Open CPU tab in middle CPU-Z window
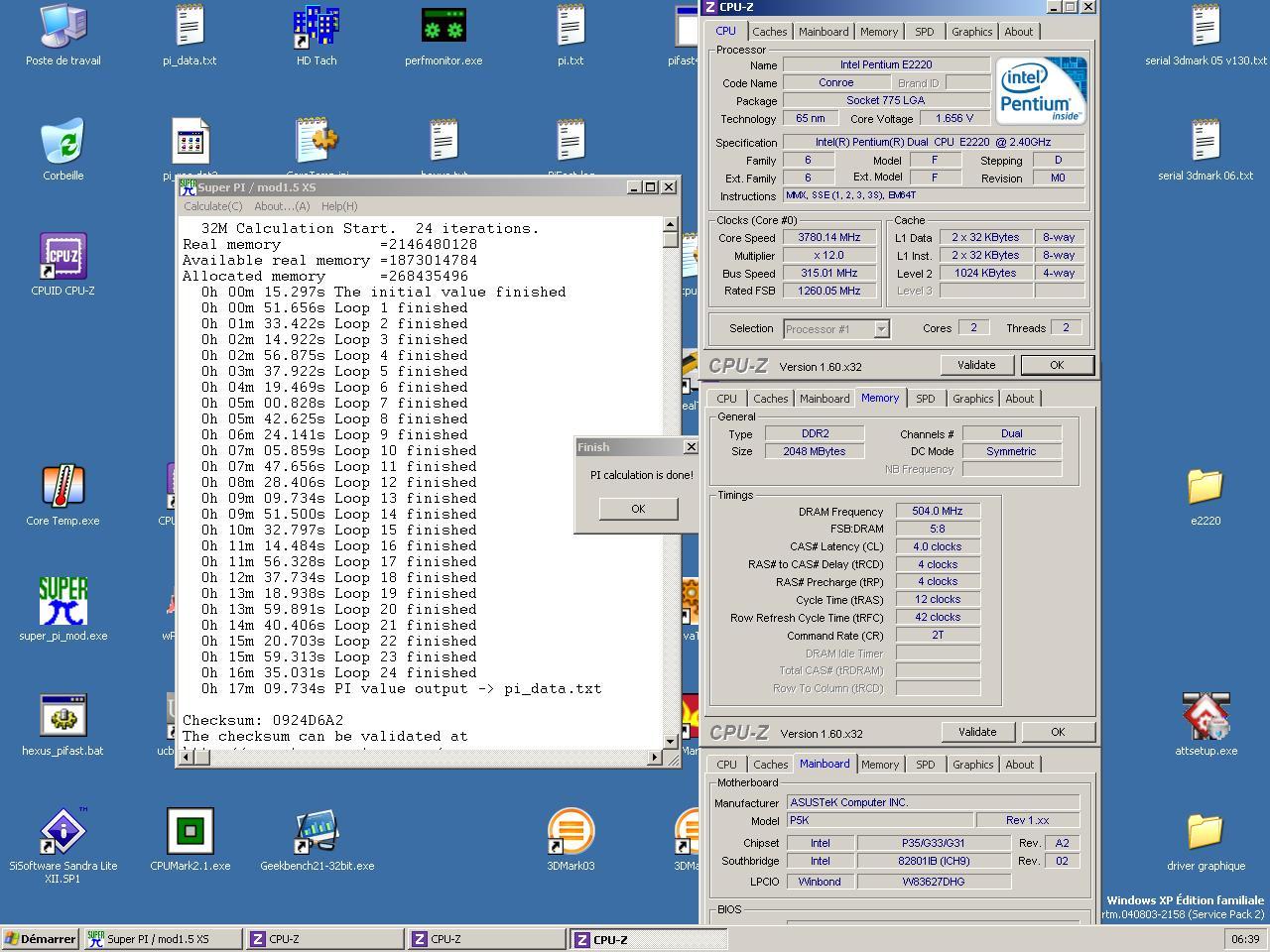Viewport: 1270px width, 952px height. coord(727,399)
